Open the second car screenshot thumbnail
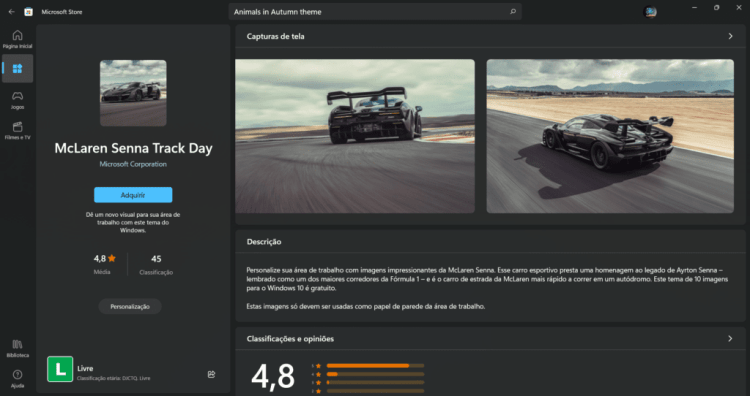Viewport: 750px width, 396px height. [x=610, y=136]
